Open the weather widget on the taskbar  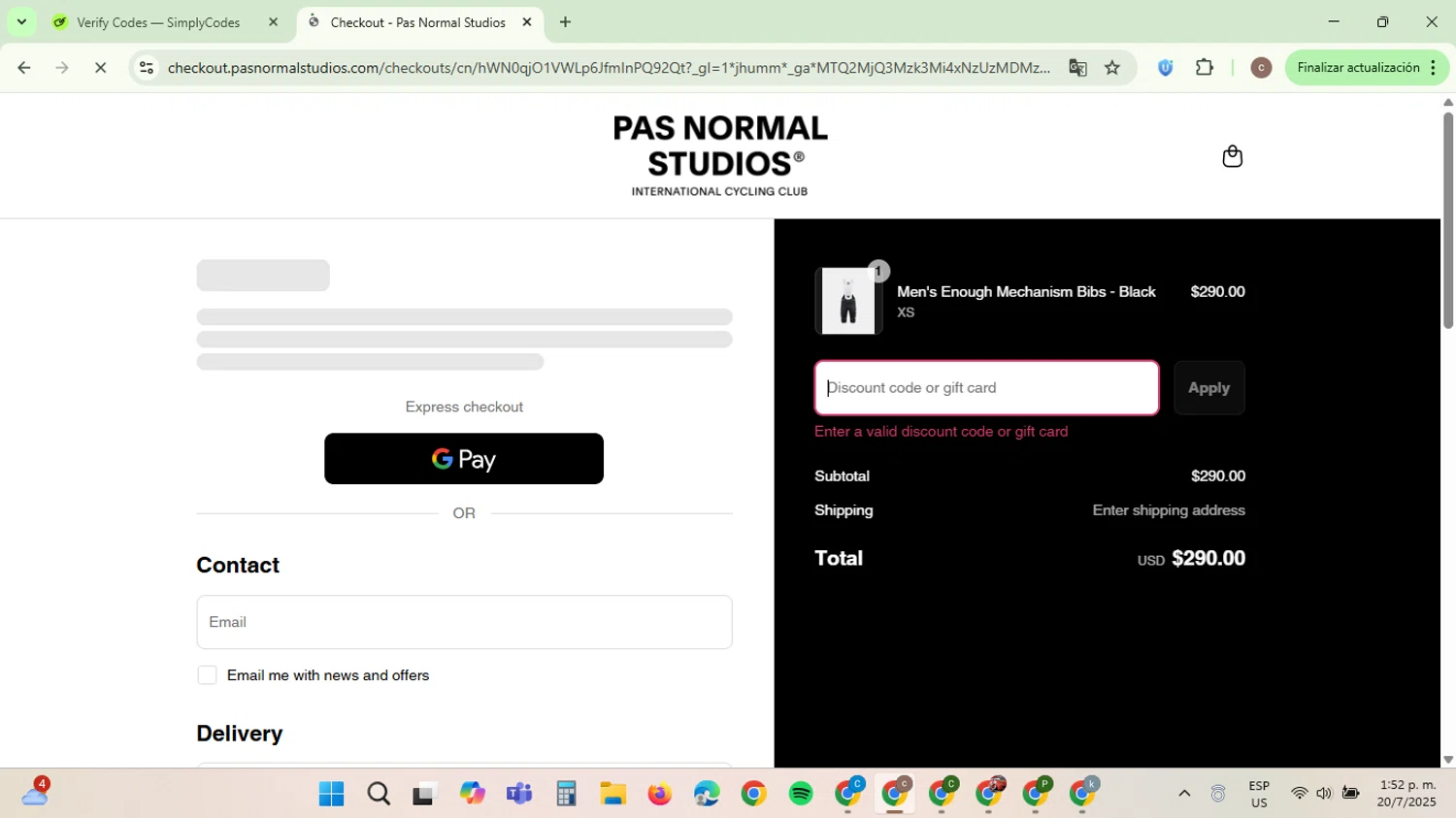35,794
